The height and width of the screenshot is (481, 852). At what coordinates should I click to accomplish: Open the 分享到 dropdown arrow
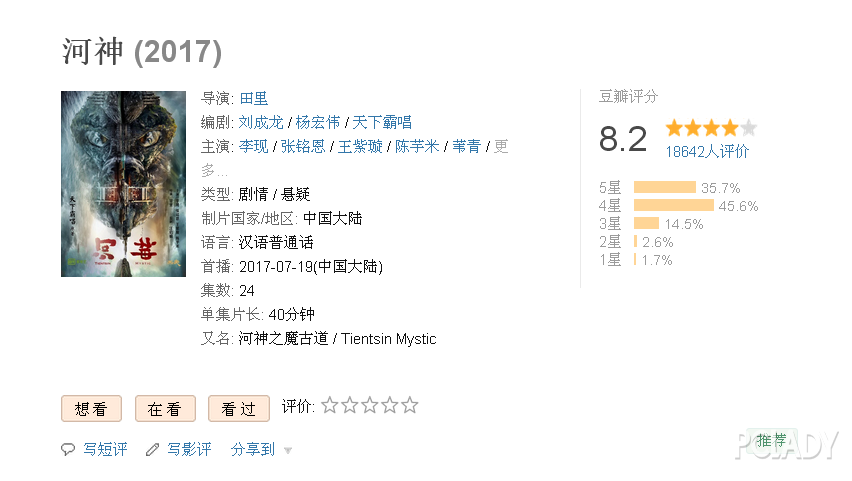[x=288, y=451]
